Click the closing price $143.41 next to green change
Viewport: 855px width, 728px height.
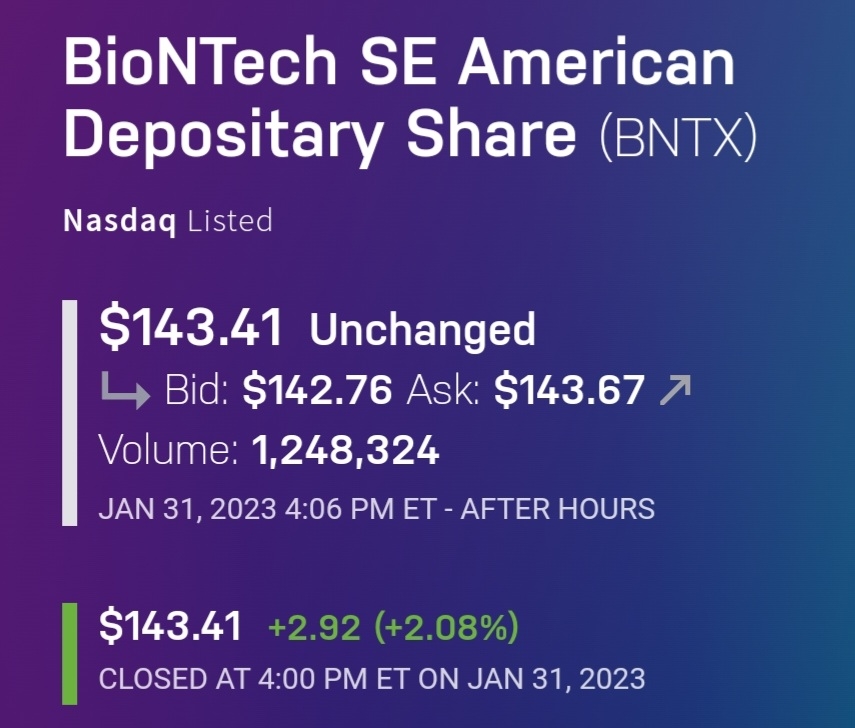tap(171, 627)
